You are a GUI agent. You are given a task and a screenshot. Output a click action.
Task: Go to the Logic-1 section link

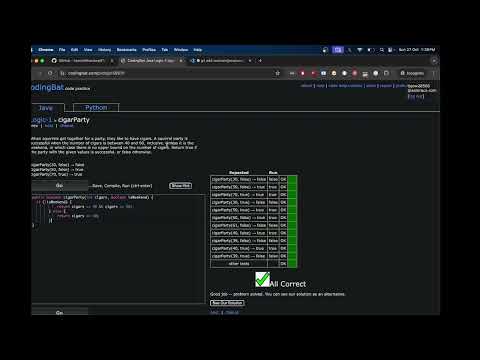[x=42, y=120]
